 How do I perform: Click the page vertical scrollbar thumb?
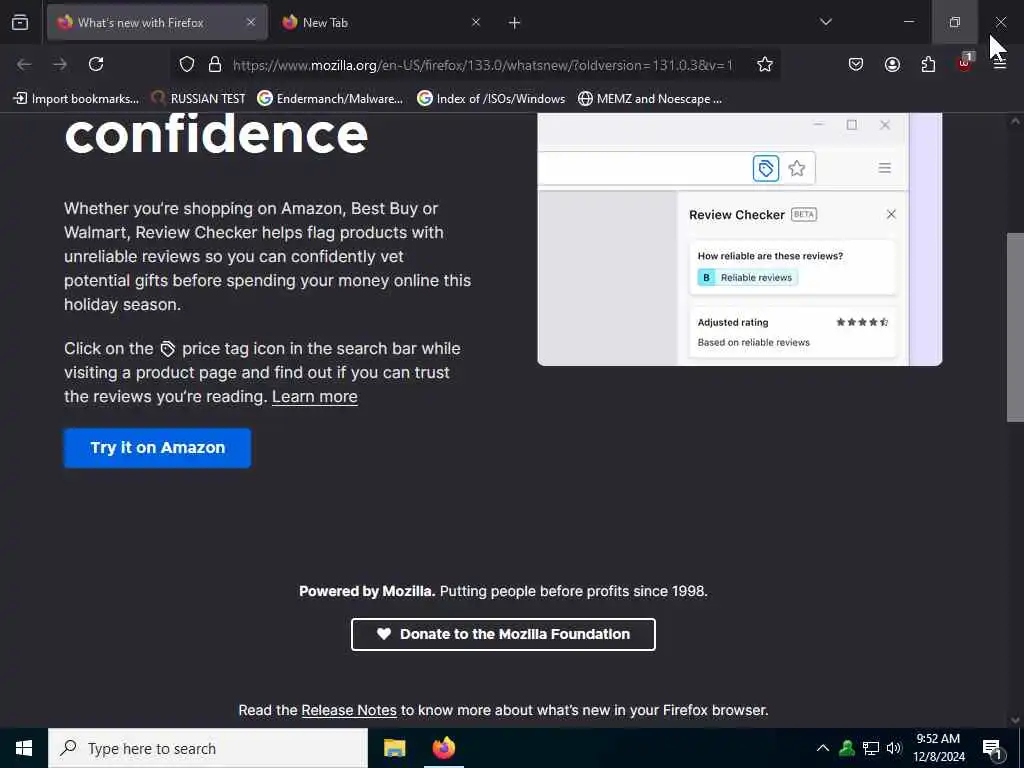coord(1015,327)
